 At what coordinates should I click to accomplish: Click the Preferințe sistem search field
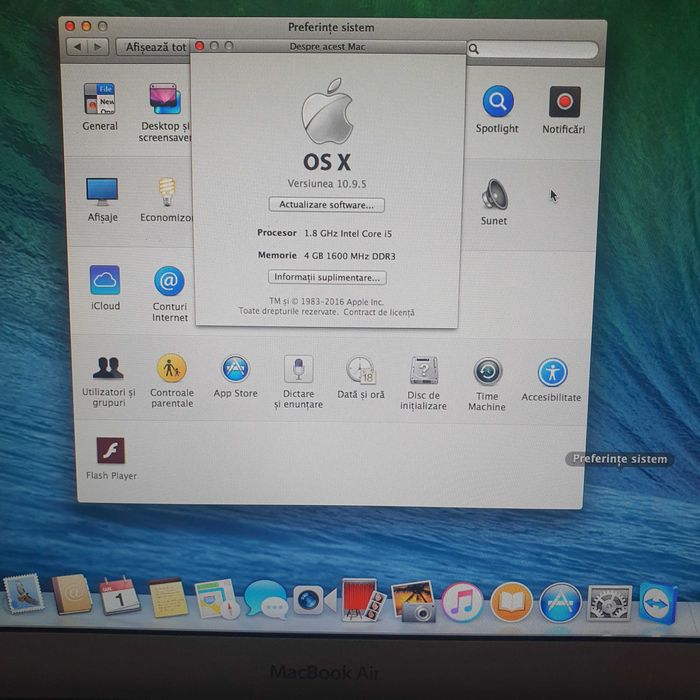click(x=532, y=49)
